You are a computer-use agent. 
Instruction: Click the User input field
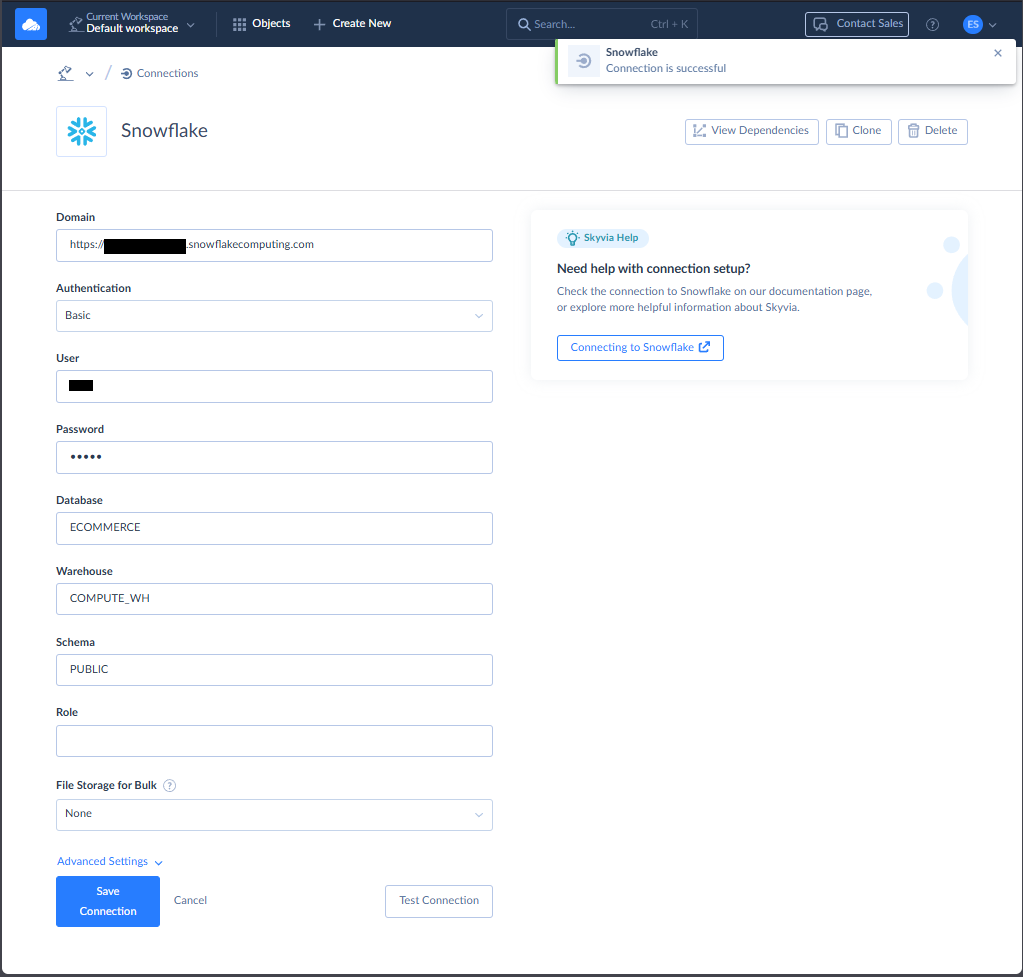click(x=274, y=386)
